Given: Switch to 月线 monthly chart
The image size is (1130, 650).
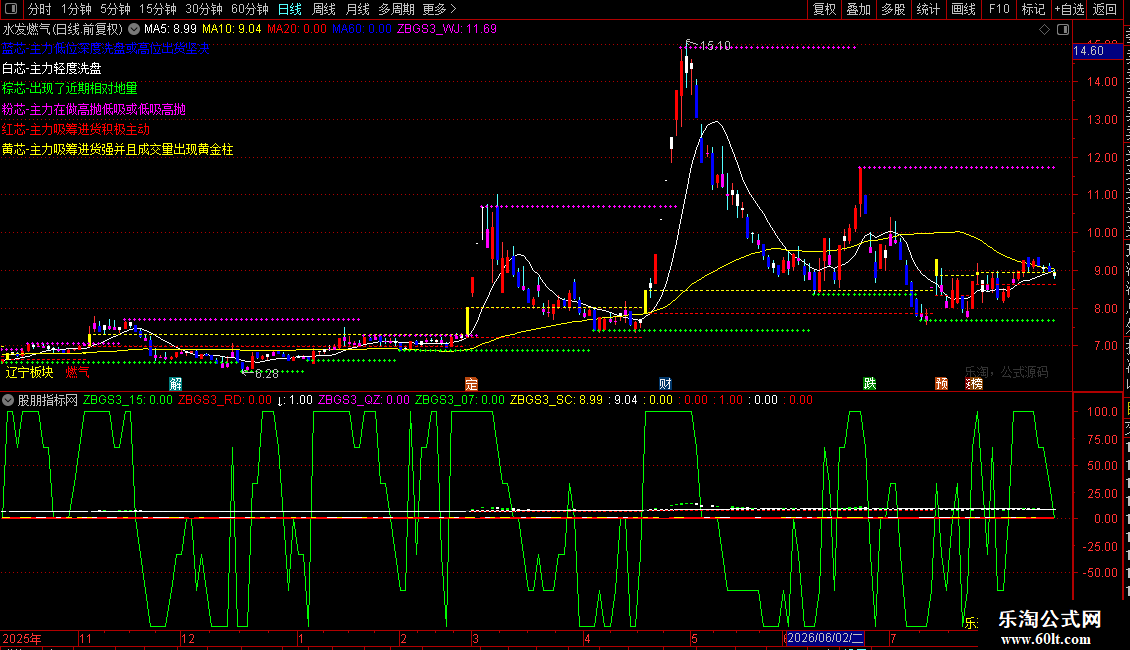Looking at the screenshot, I should click(357, 9).
